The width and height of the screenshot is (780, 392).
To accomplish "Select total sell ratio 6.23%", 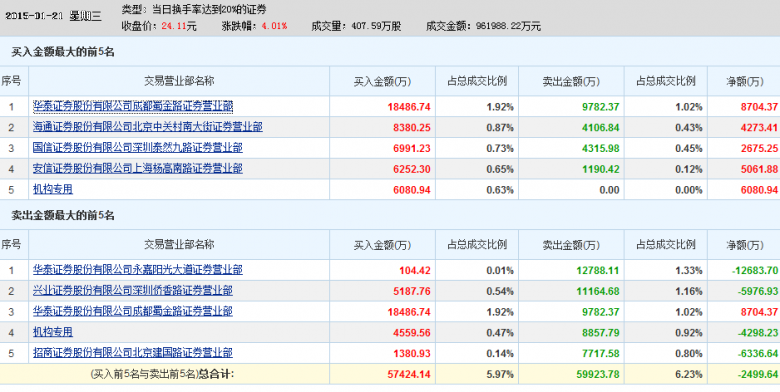I will pyautogui.click(x=689, y=375).
